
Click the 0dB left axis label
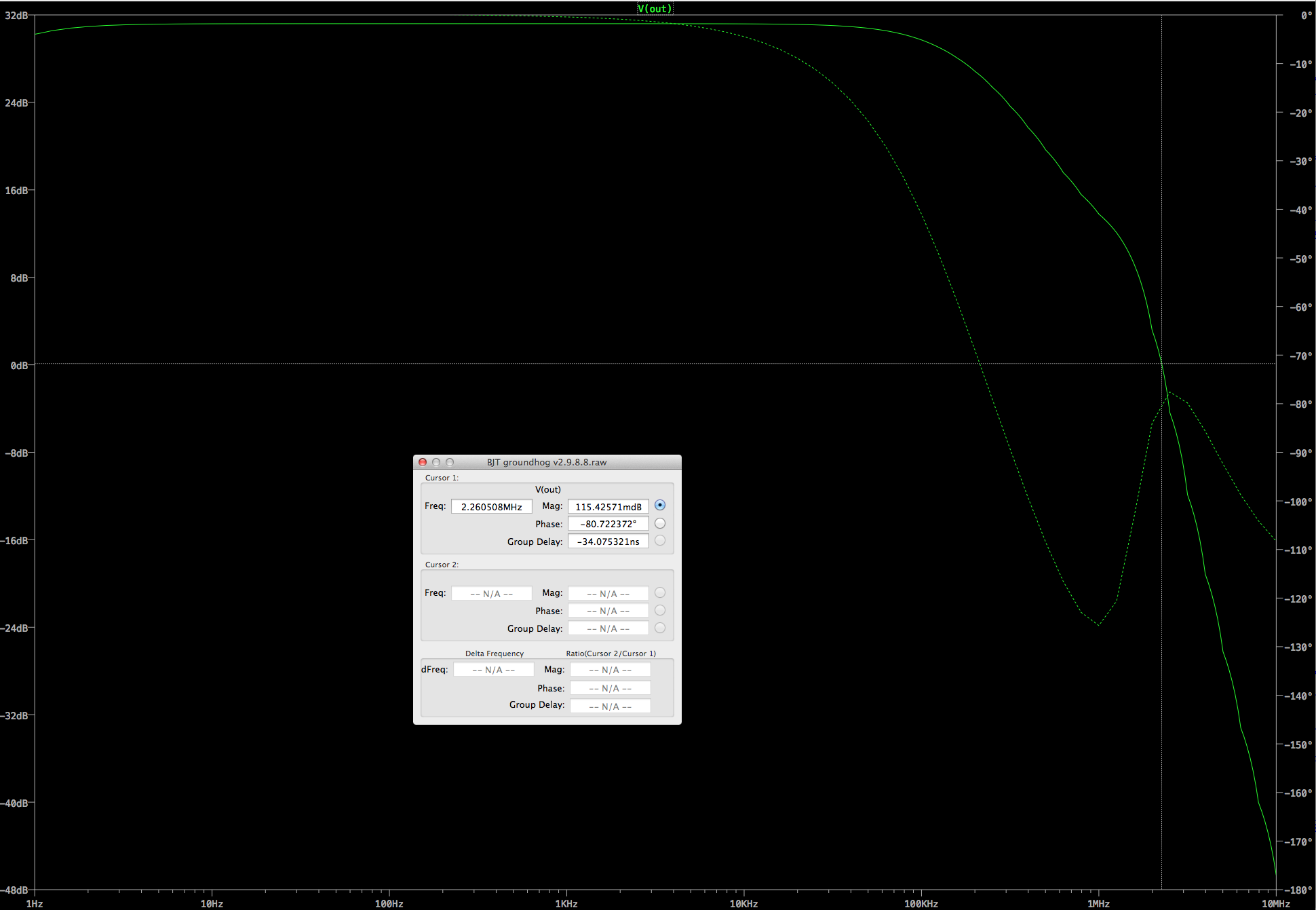[x=20, y=365]
